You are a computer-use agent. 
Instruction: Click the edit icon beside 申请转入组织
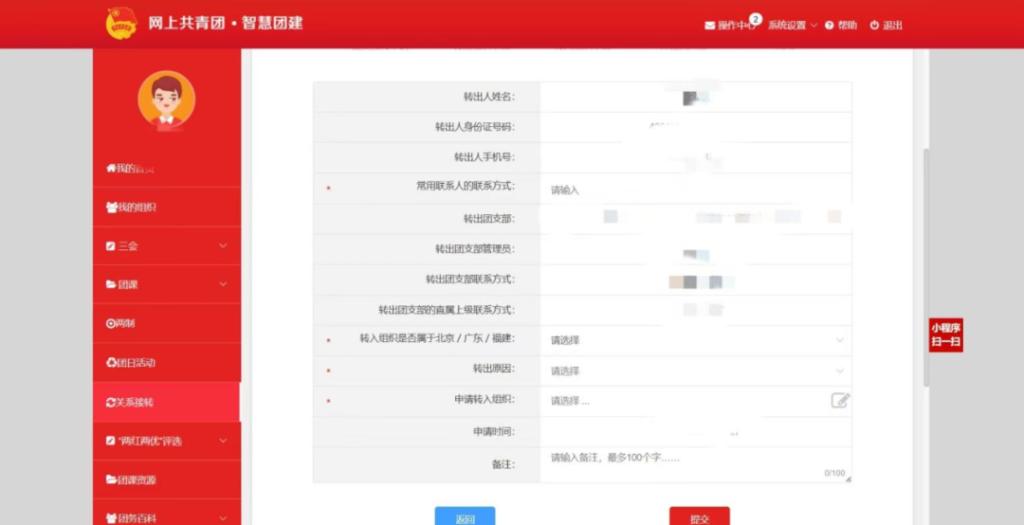point(840,401)
